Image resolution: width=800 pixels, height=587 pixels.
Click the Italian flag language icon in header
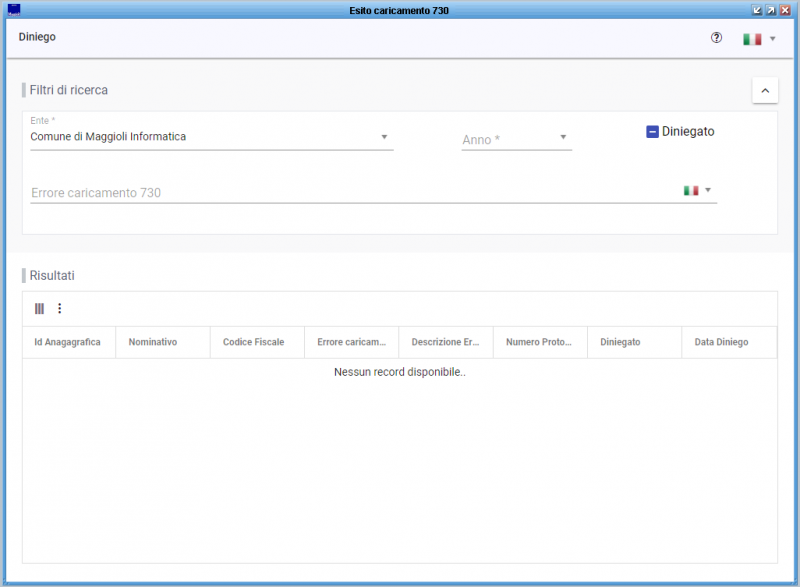751,39
